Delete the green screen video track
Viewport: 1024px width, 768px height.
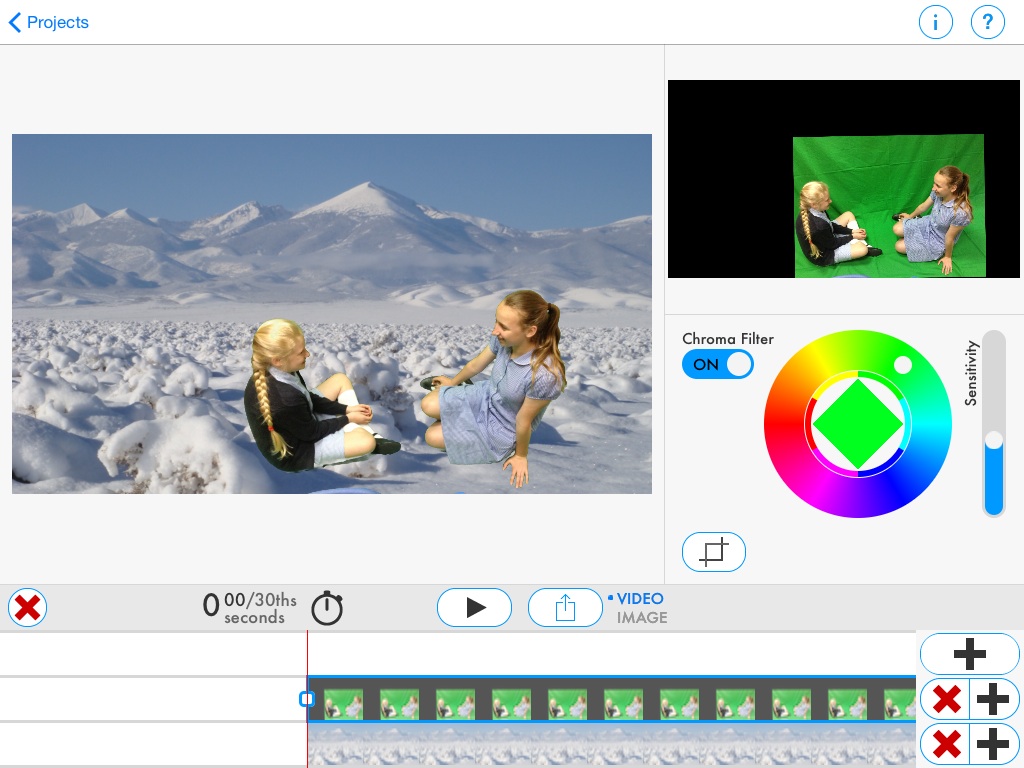[946, 699]
